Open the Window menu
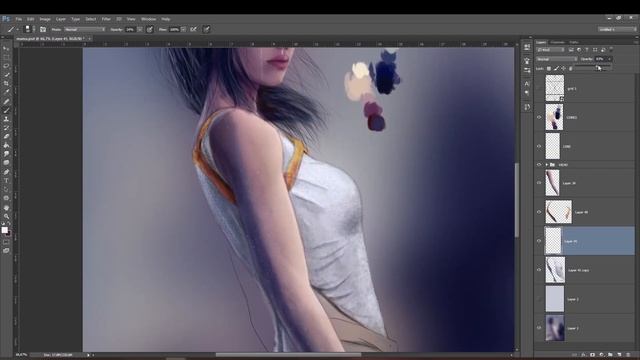This screenshot has height=360, width=640. coord(149,19)
